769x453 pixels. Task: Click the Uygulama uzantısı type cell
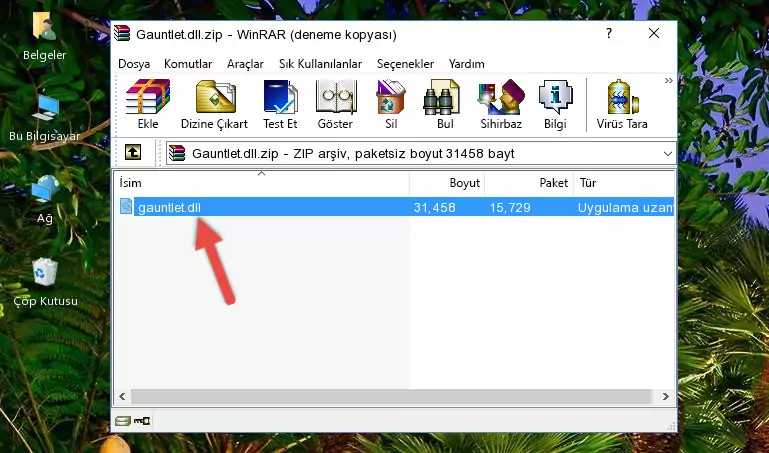[x=625, y=207]
